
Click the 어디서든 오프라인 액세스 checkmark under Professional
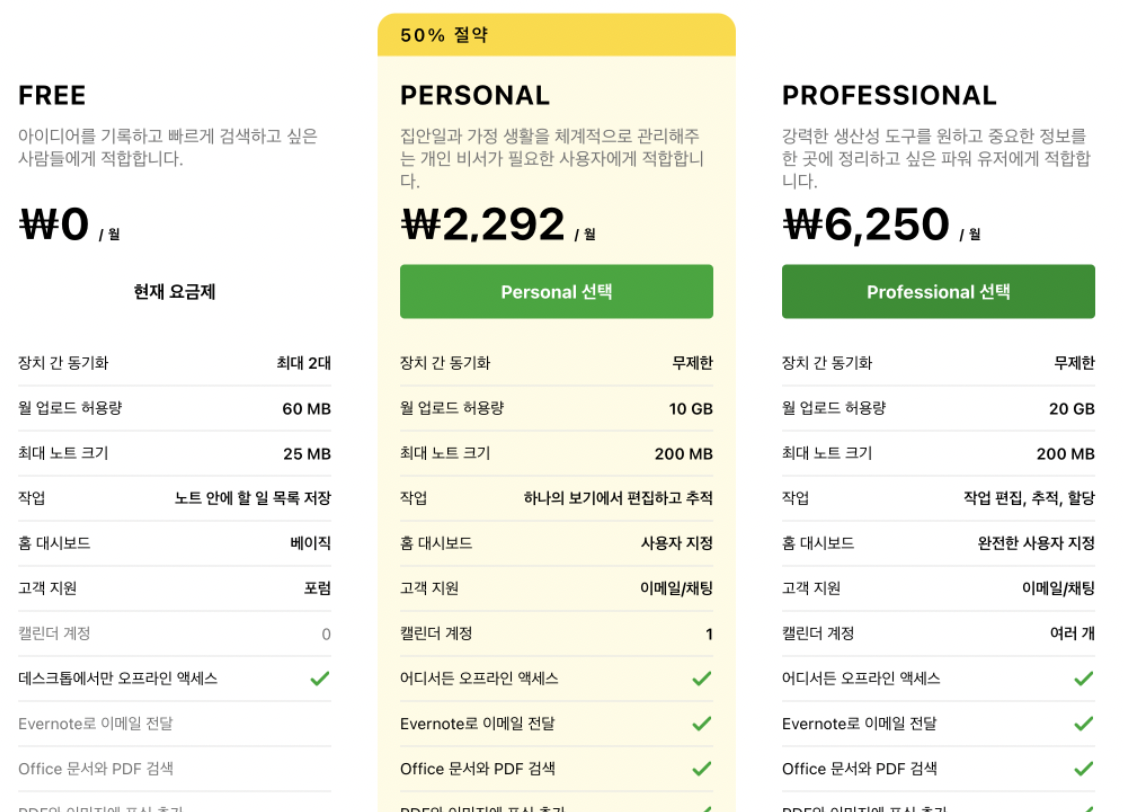[1084, 678]
